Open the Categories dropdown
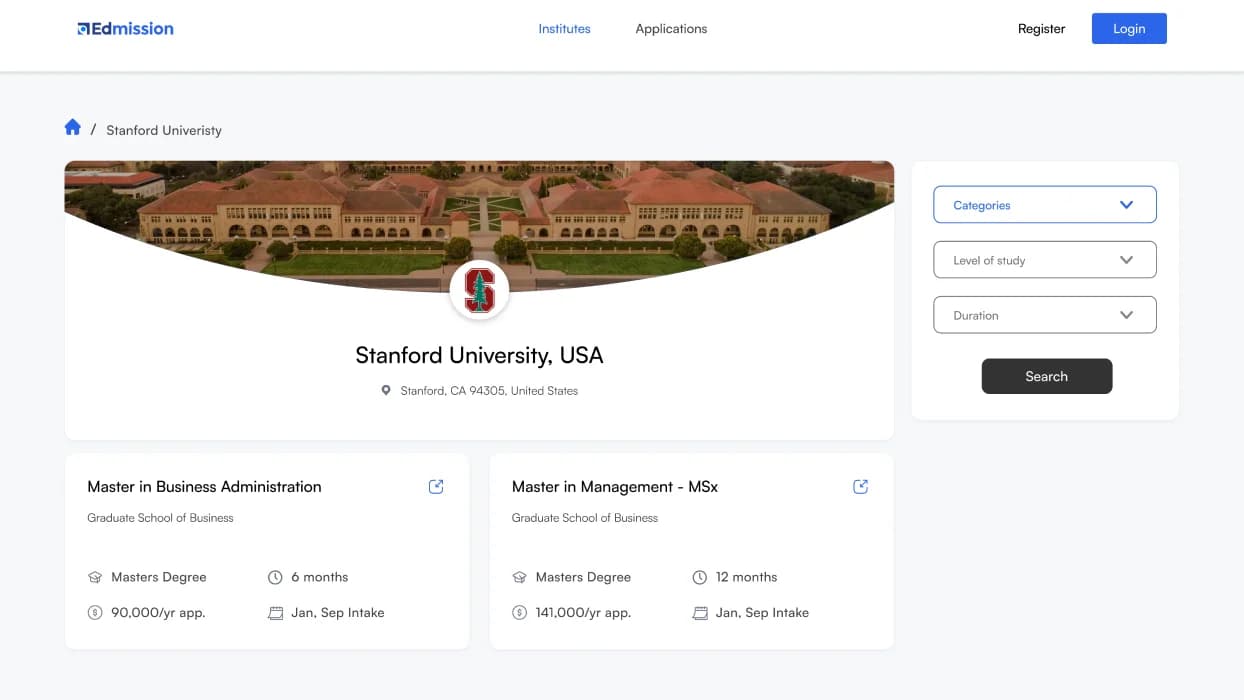 [x=1045, y=205]
